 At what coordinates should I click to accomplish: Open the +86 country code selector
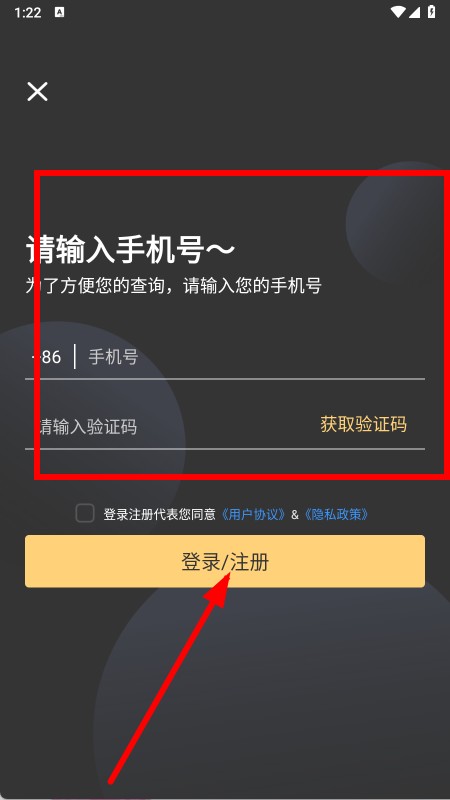[46, 357]
